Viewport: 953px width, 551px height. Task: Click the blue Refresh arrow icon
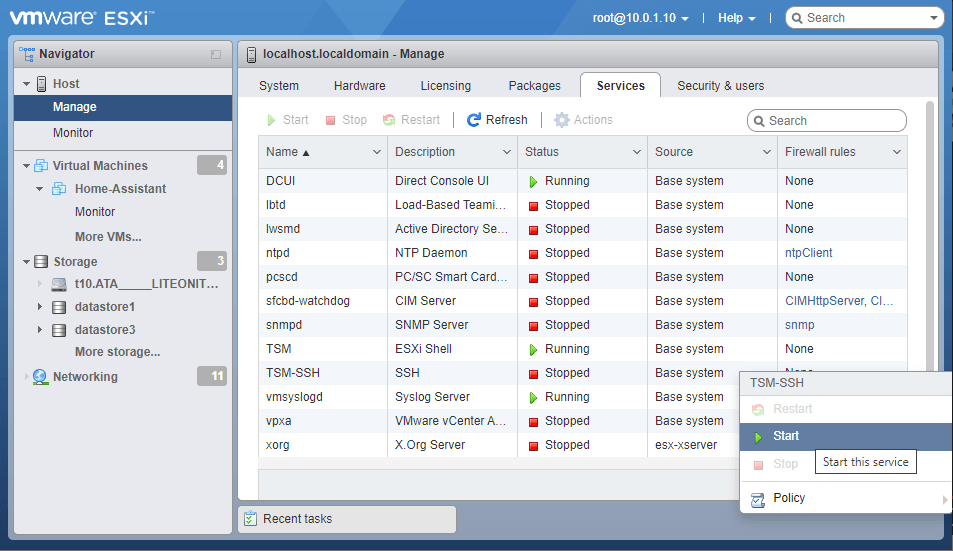coord(473,120)
